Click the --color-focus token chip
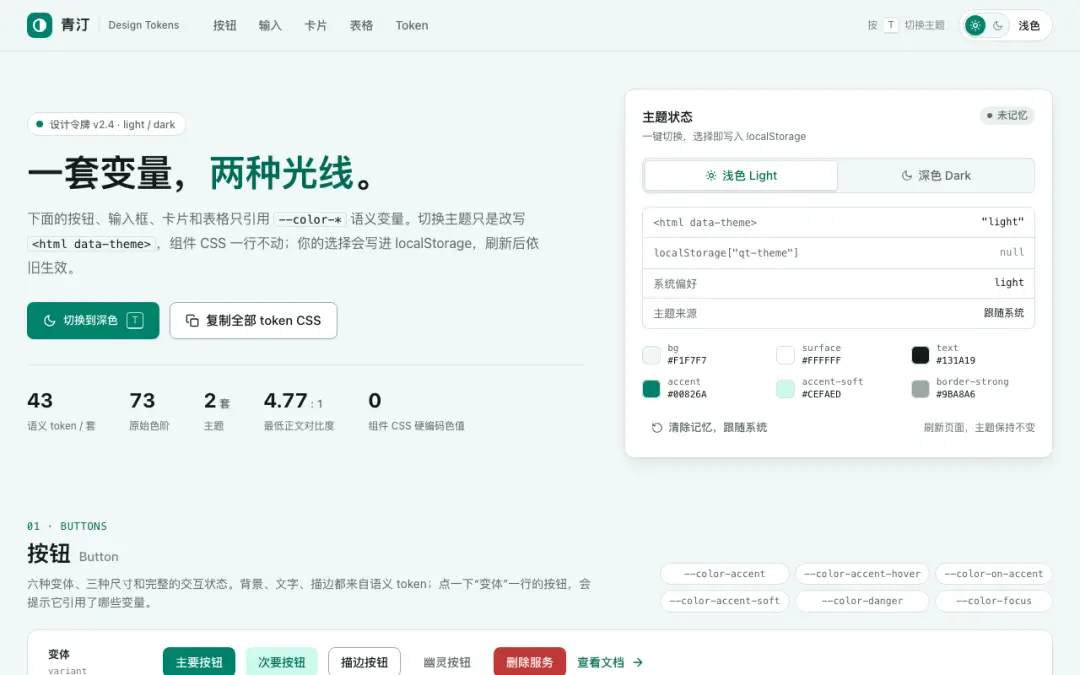The height and width of the screenshot is (675, 1080). pos(994,601)
